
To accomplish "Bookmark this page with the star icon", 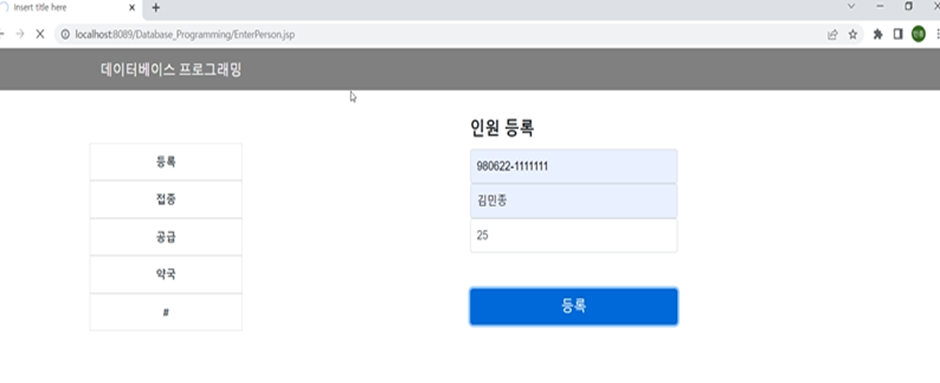I will pos(852,35).
